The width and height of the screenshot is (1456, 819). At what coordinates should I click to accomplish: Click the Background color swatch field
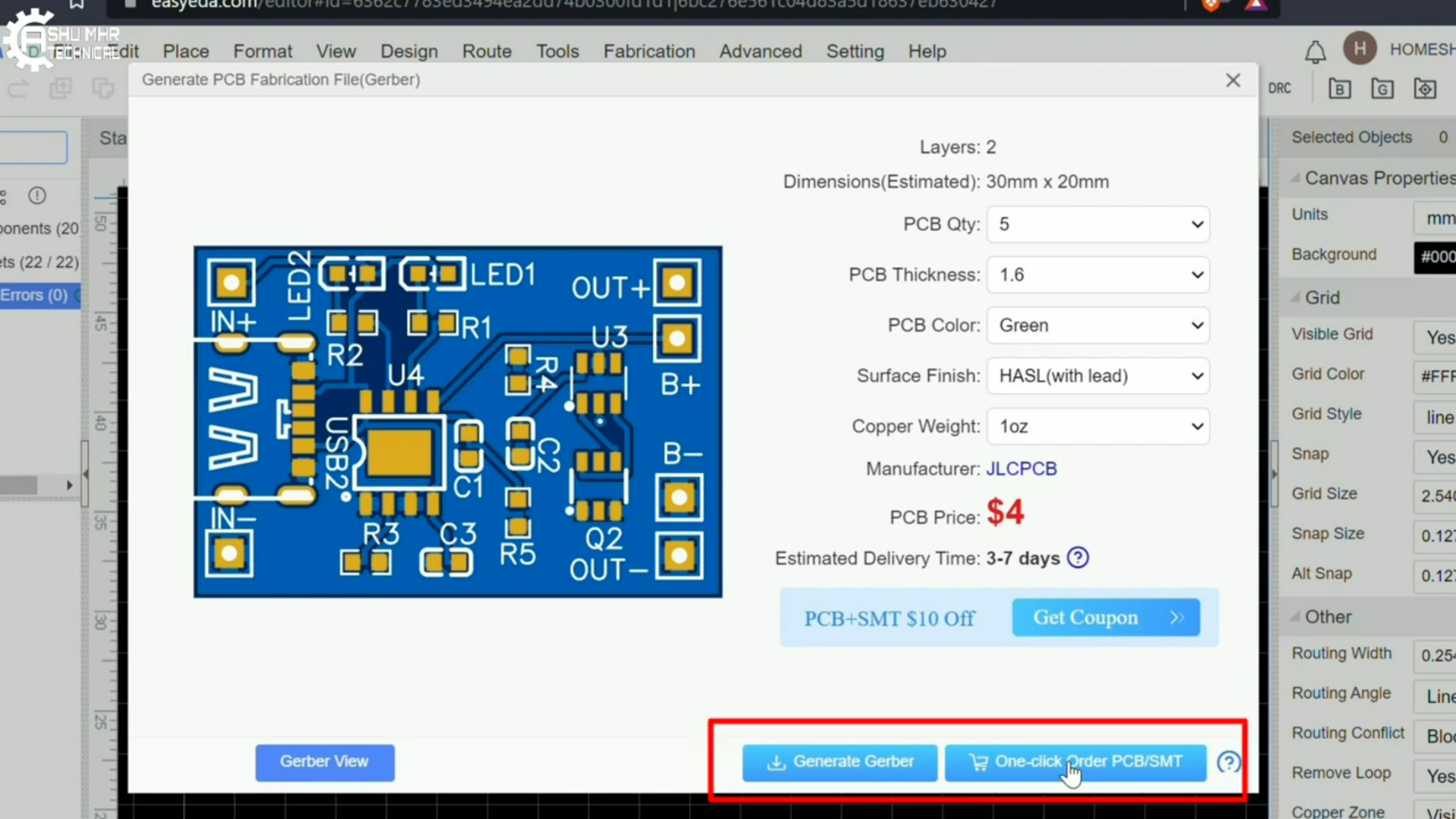tap(1436, 256)
